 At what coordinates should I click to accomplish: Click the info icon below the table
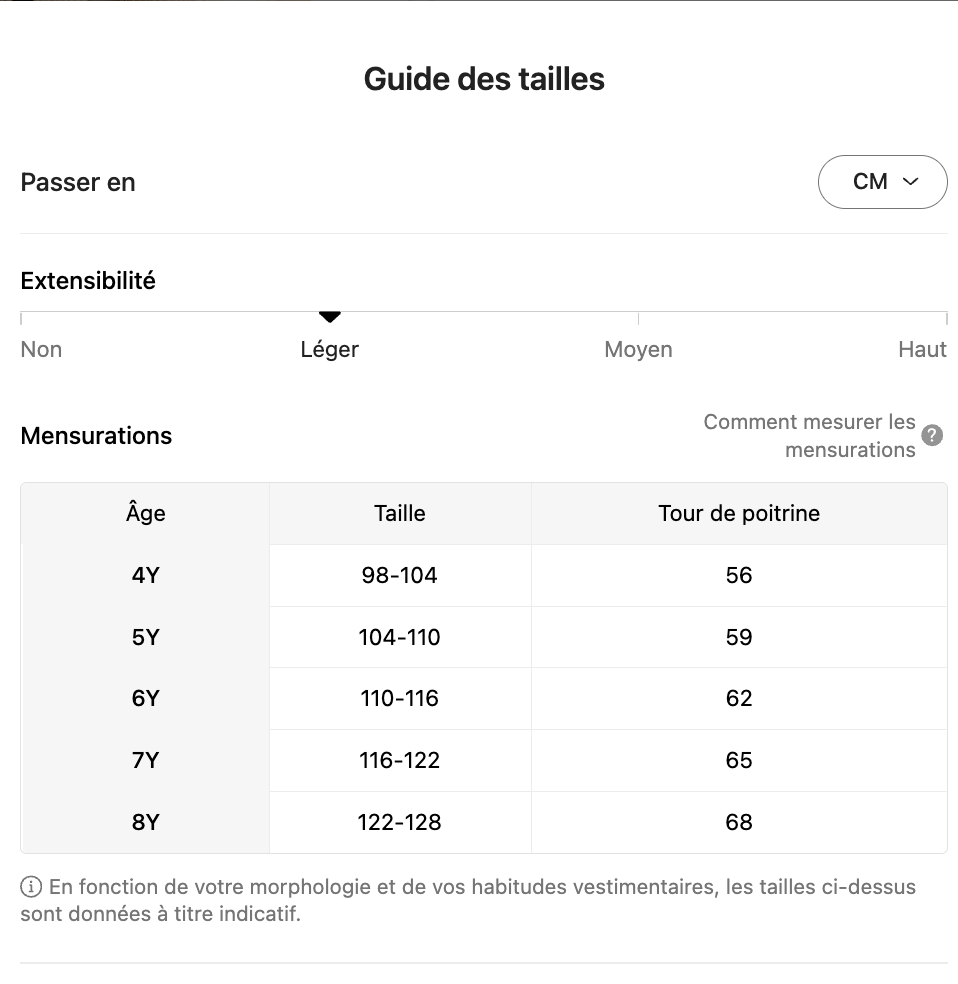tap(31, 887)
